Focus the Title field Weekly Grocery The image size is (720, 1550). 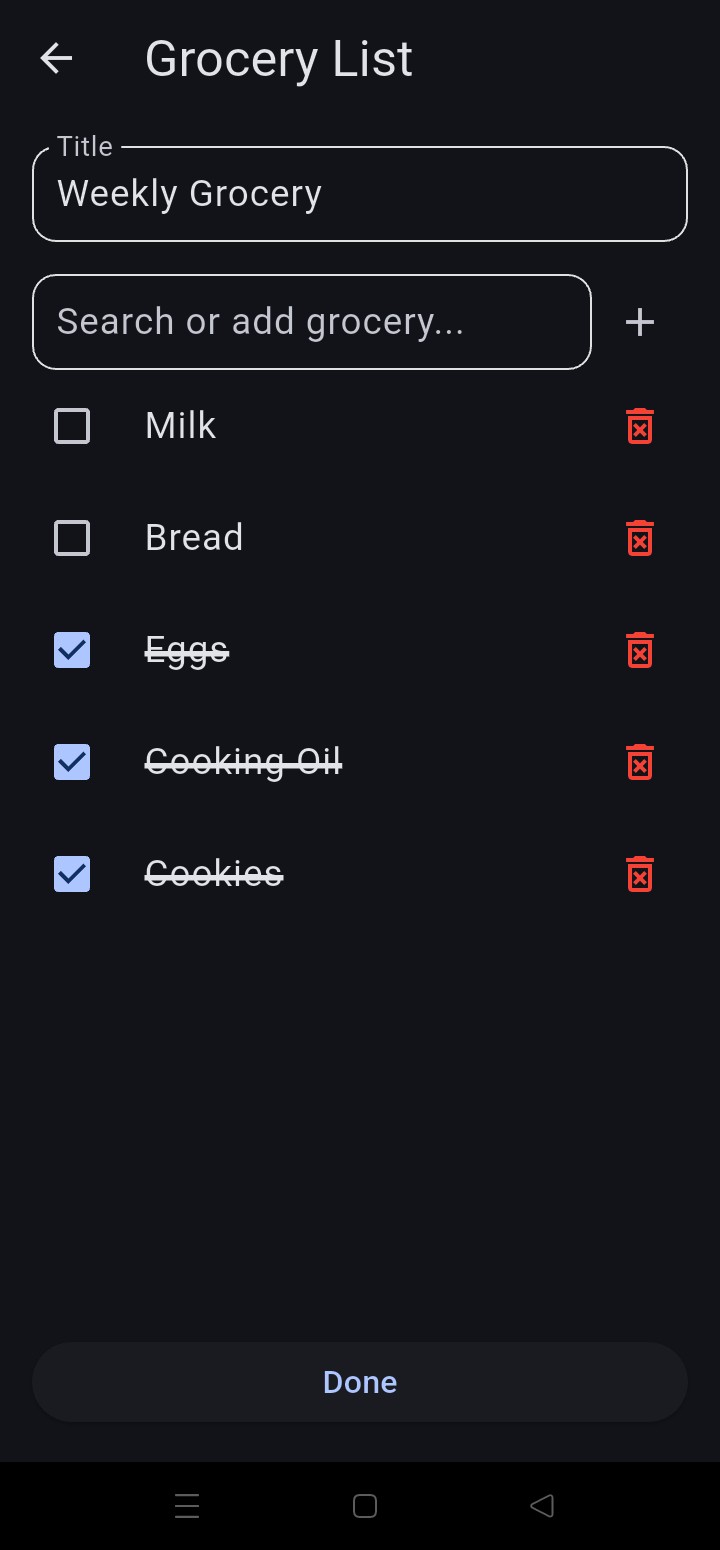pos(360,194)
